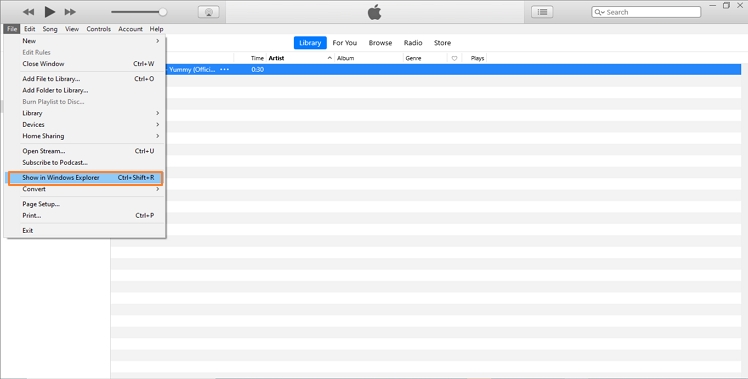Choose Subscribe to Podcast
The image size is (748, 379).
point(85,162)
